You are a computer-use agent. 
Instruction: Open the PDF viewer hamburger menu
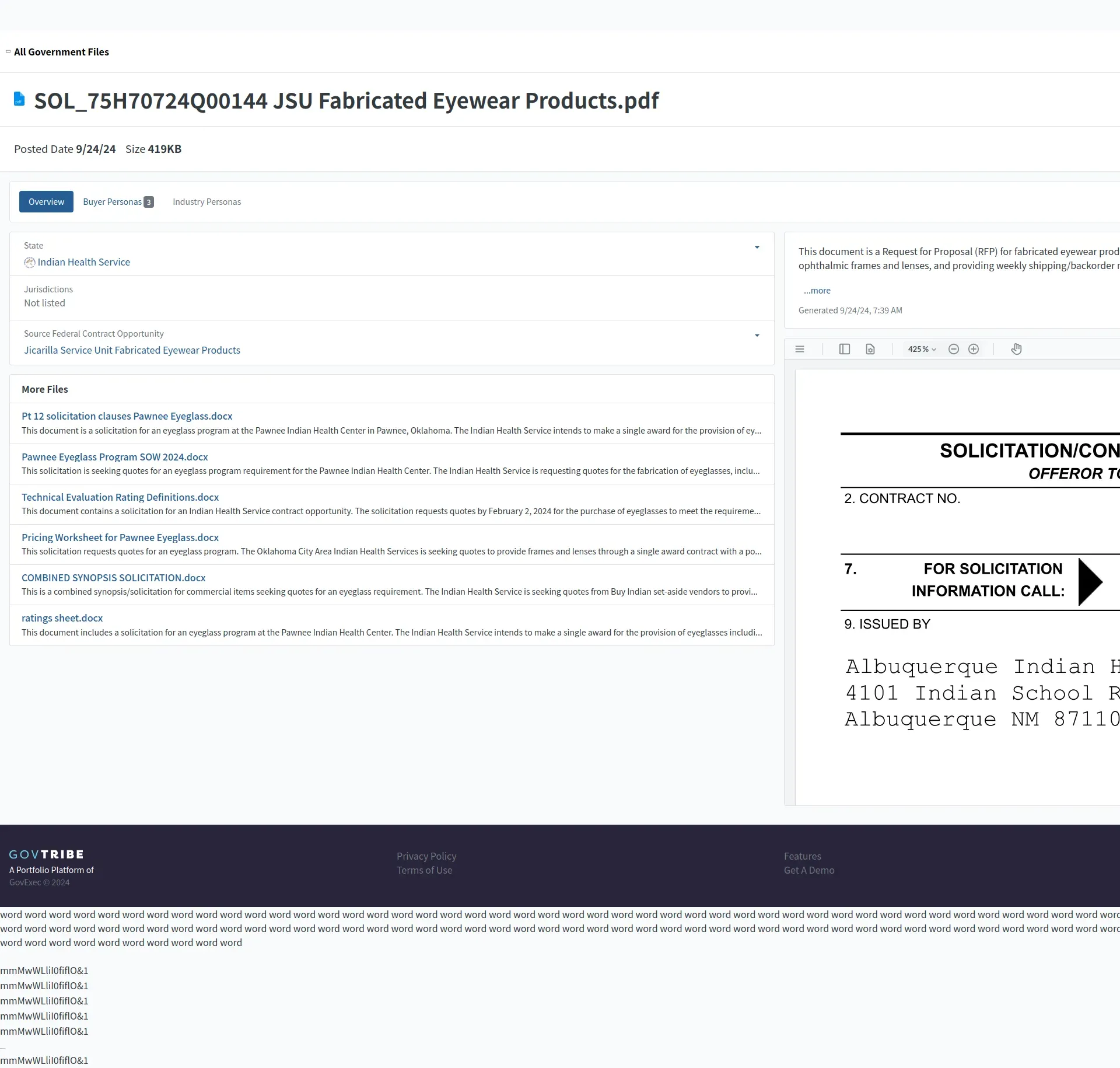click(x=800, y=349)
